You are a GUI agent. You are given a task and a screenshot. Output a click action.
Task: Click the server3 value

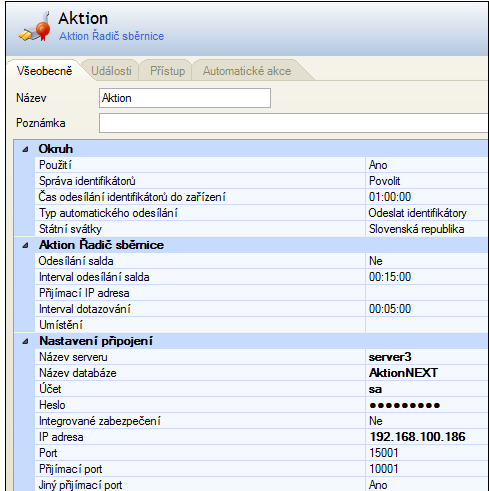point(390,357)
